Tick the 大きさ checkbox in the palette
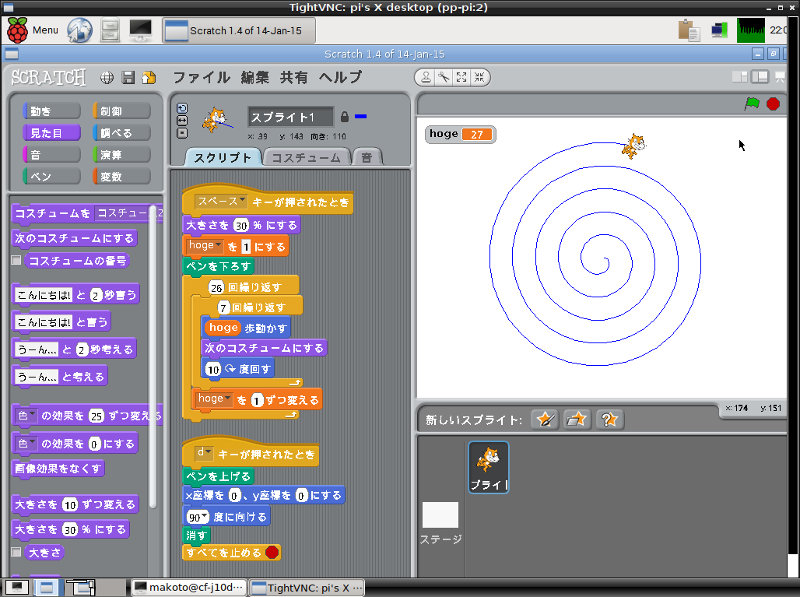The height and width of the screenshot is (597, 800). pos(16,552)
